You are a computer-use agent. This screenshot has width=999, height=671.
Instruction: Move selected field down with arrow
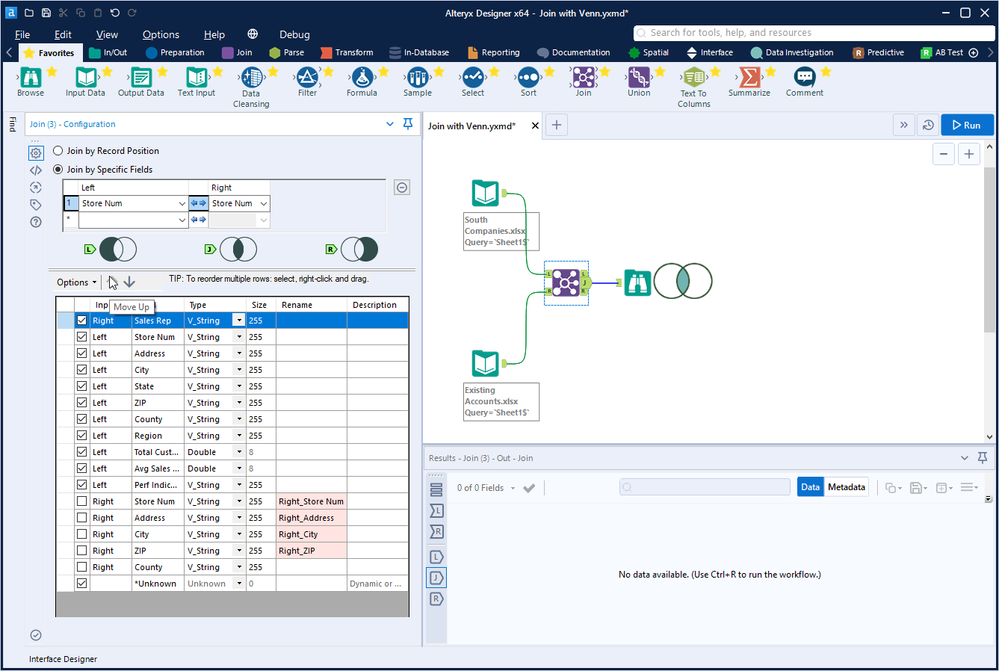pos(129,282)
